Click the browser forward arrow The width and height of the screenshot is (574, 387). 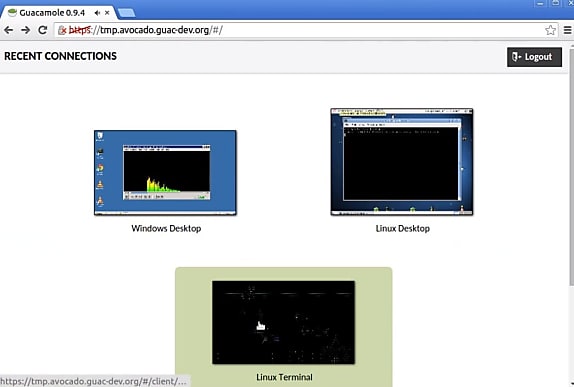pos(25,30)
